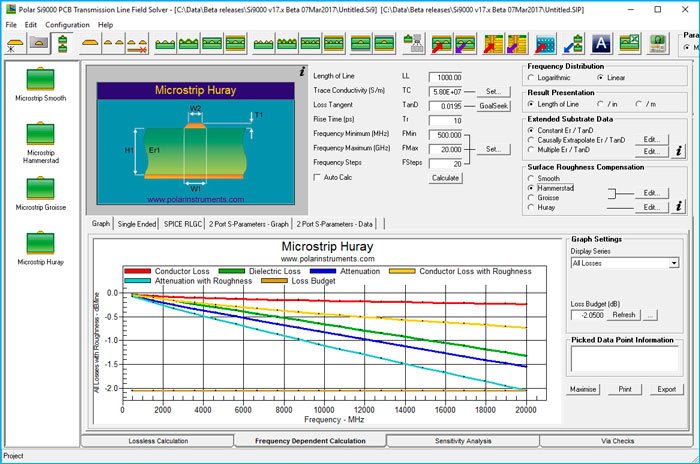
Task: Click Edit button next to Huray
Action: pos(651,207)
